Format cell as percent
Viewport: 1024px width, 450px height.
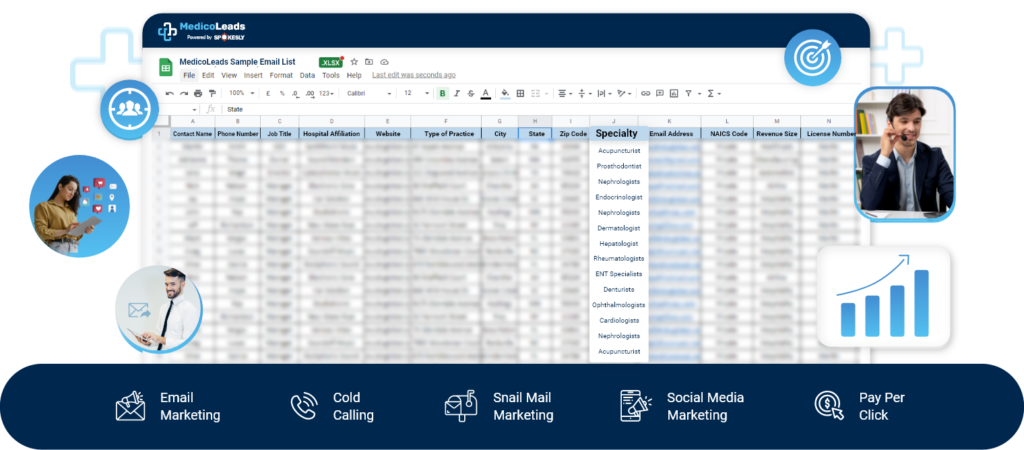pos(282,93)
